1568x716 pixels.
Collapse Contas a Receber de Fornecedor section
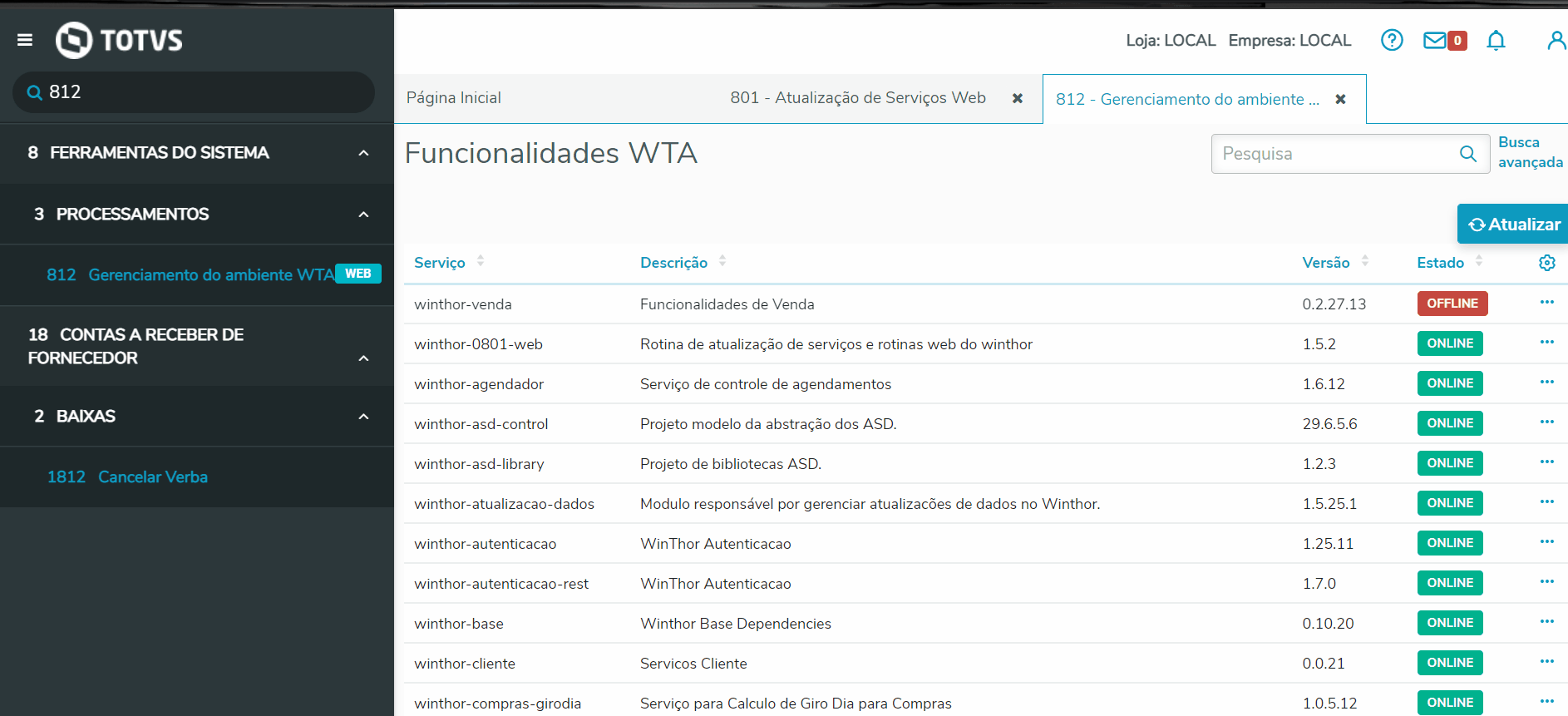tap(363, 358)
